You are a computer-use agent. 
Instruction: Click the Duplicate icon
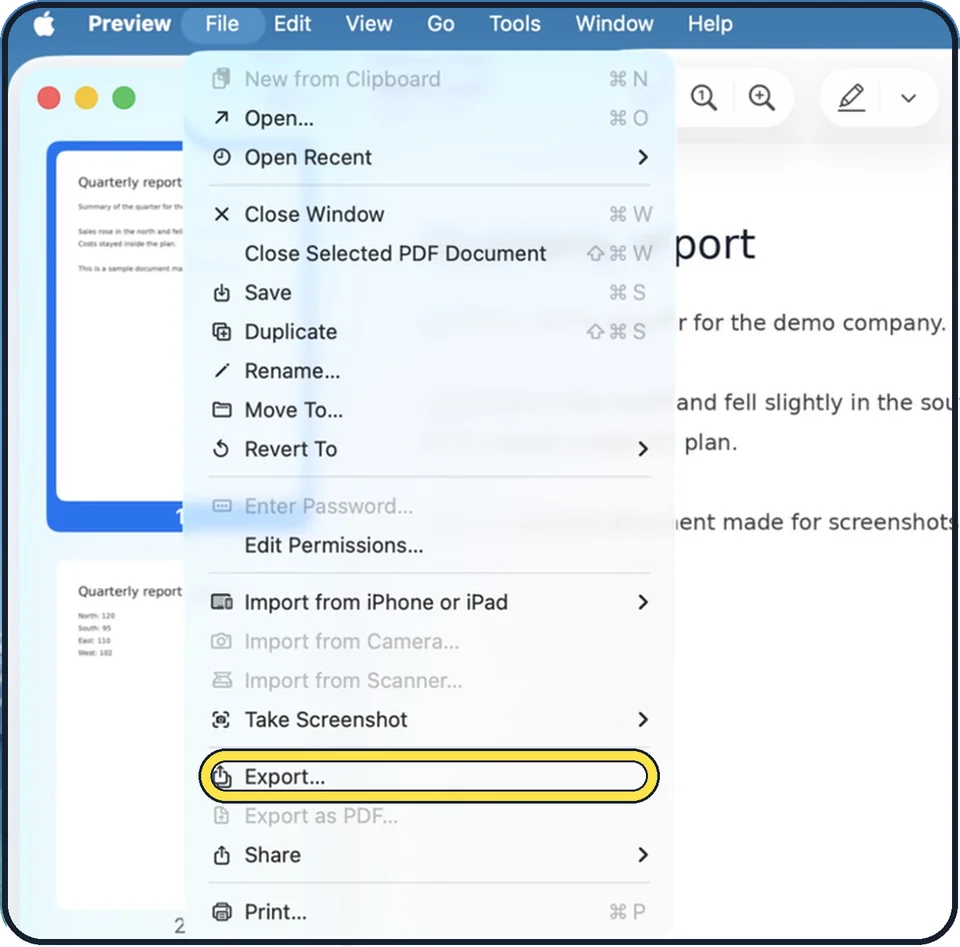(x=222, y=332)
